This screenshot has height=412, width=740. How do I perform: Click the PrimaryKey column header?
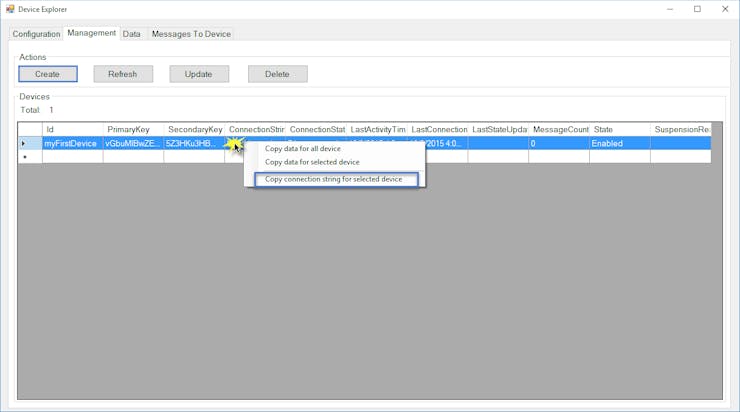click(134, 129)
